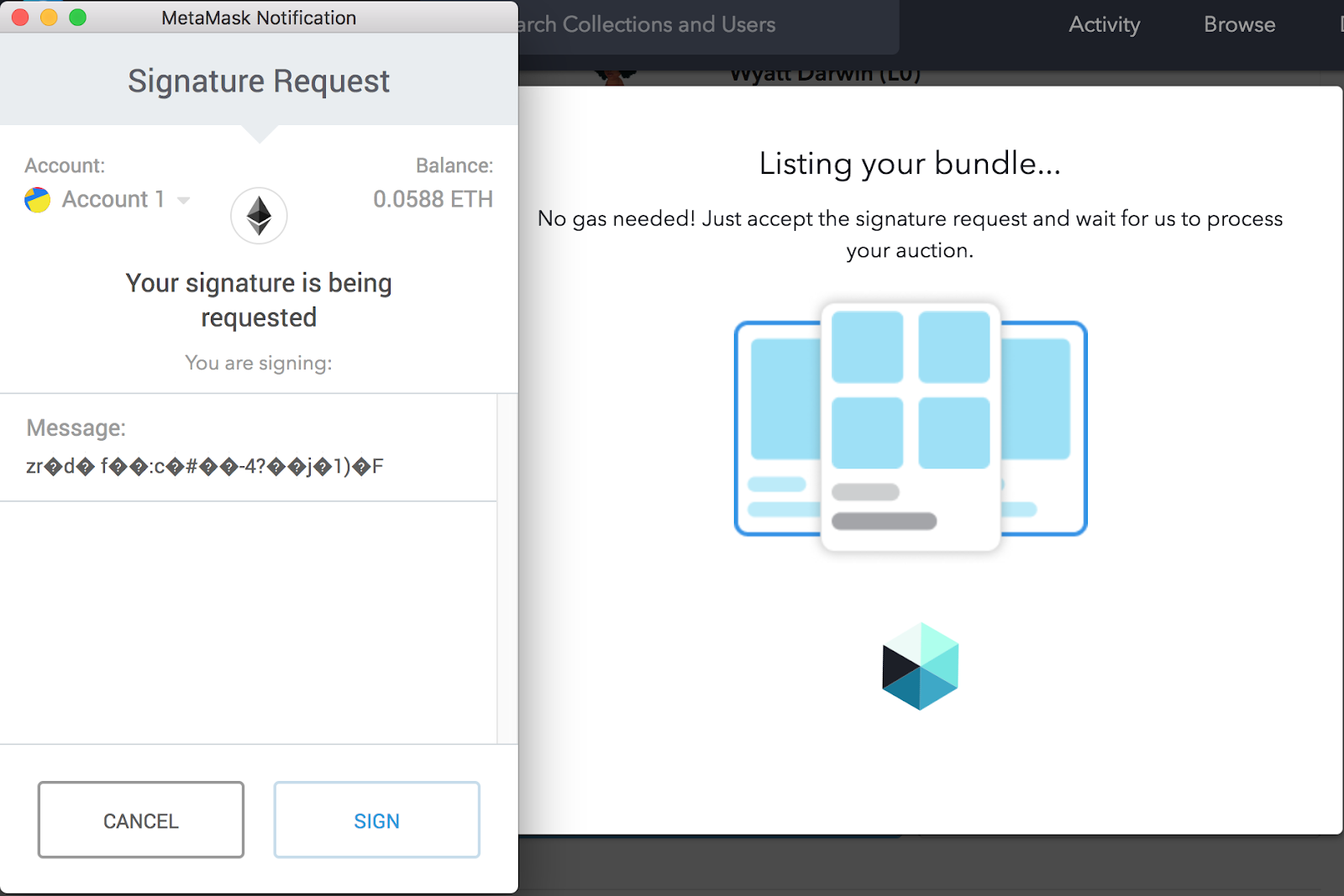The image size is (1344, 896).
Task: Click the garbled message text being signed
Action: coord(204,466)
